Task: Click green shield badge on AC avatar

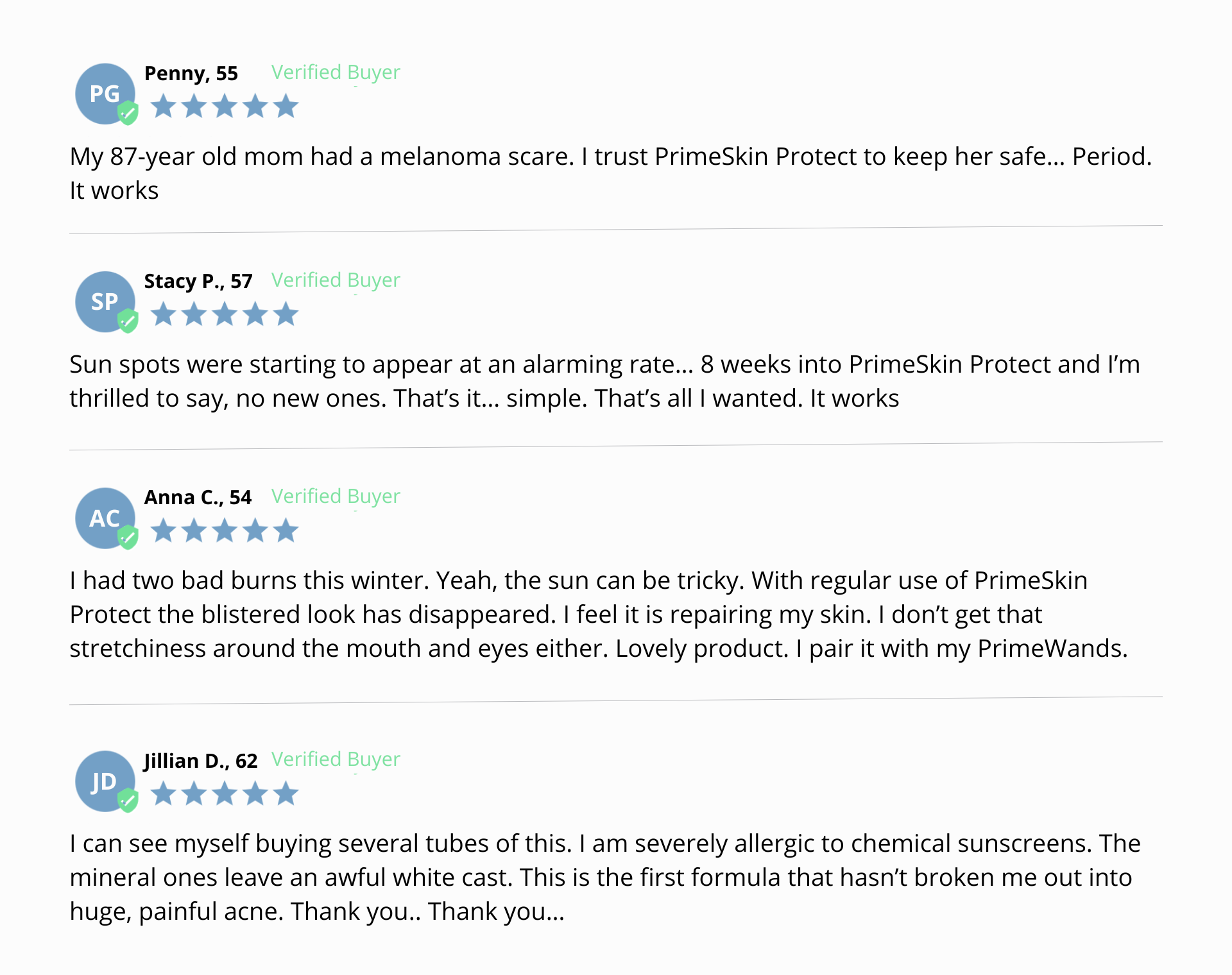Action: [128, 537]
